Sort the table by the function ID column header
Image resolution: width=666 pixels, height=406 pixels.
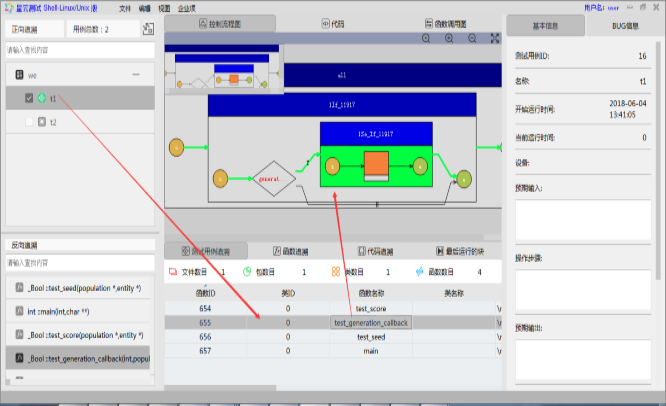[206, 293]
